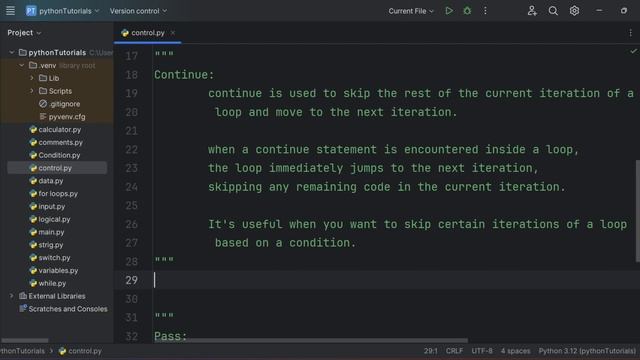The image size is (640, 360).
Task: Open Search Everywhere magnifier
Action: (553, 11)
